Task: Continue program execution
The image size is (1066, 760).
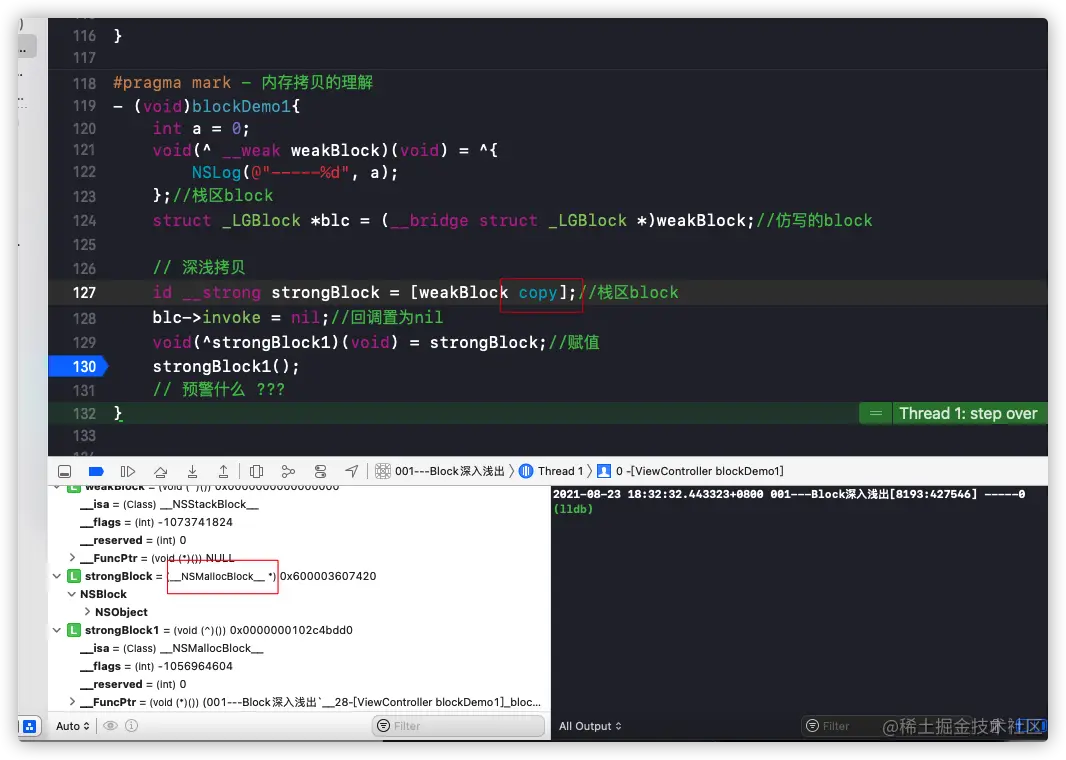Action: tap(128, 471)
